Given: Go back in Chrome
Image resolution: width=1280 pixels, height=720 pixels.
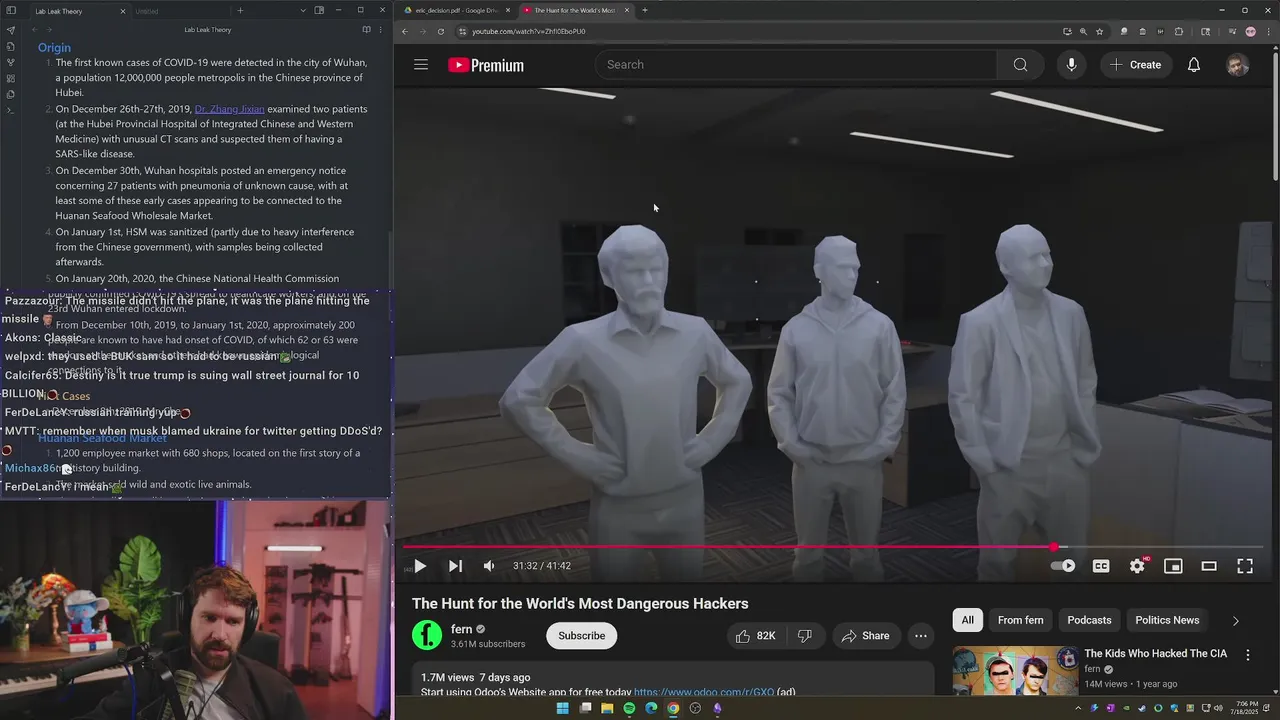Looking at the screenshot, I should pyautogui.click(x=405, y=31).
